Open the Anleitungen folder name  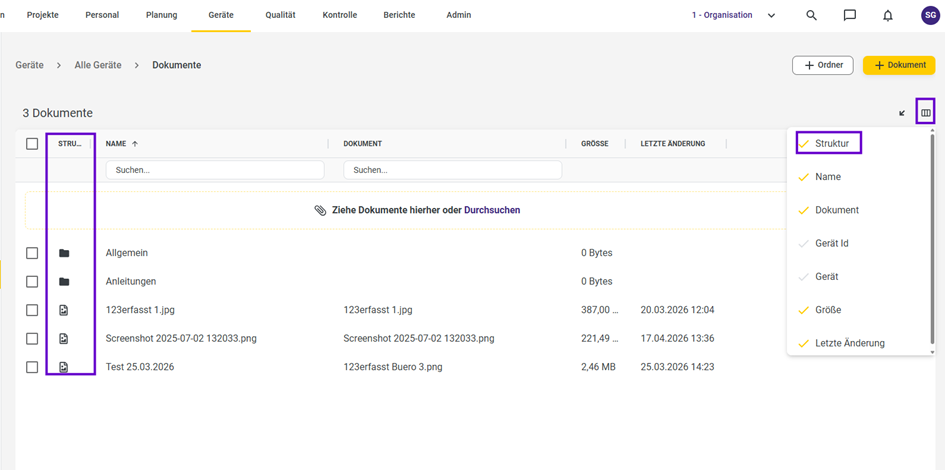(131, 281)
